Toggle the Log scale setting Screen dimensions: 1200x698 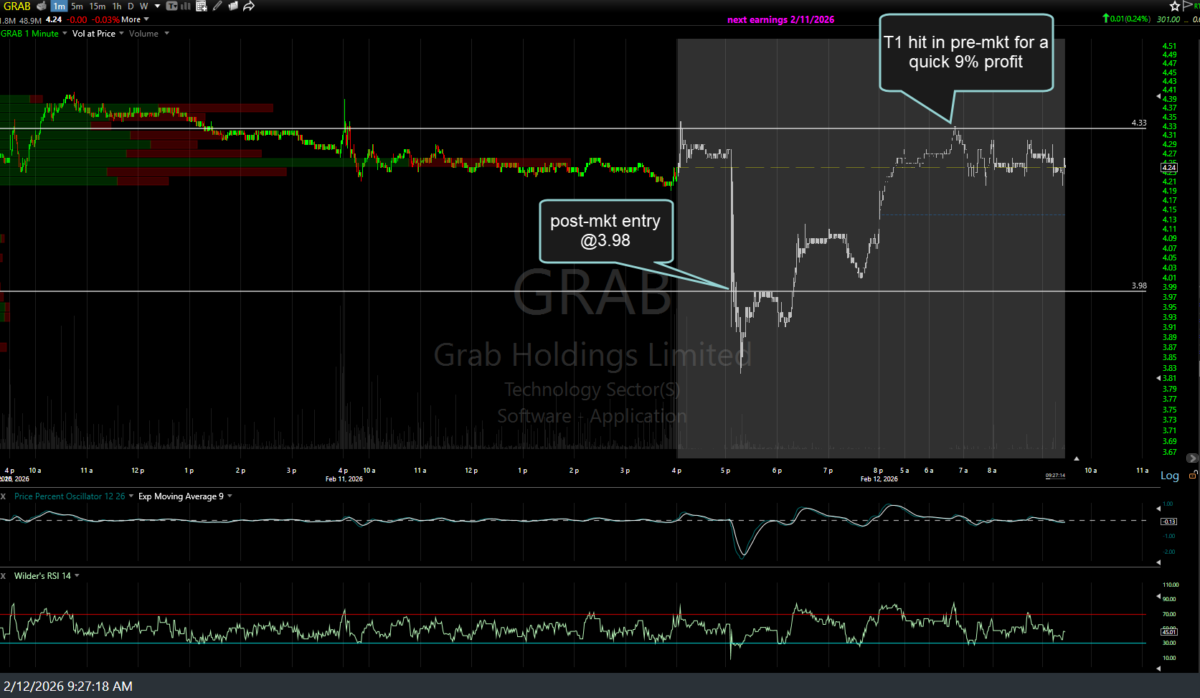pyautogui.click(x=1167, y=476)
